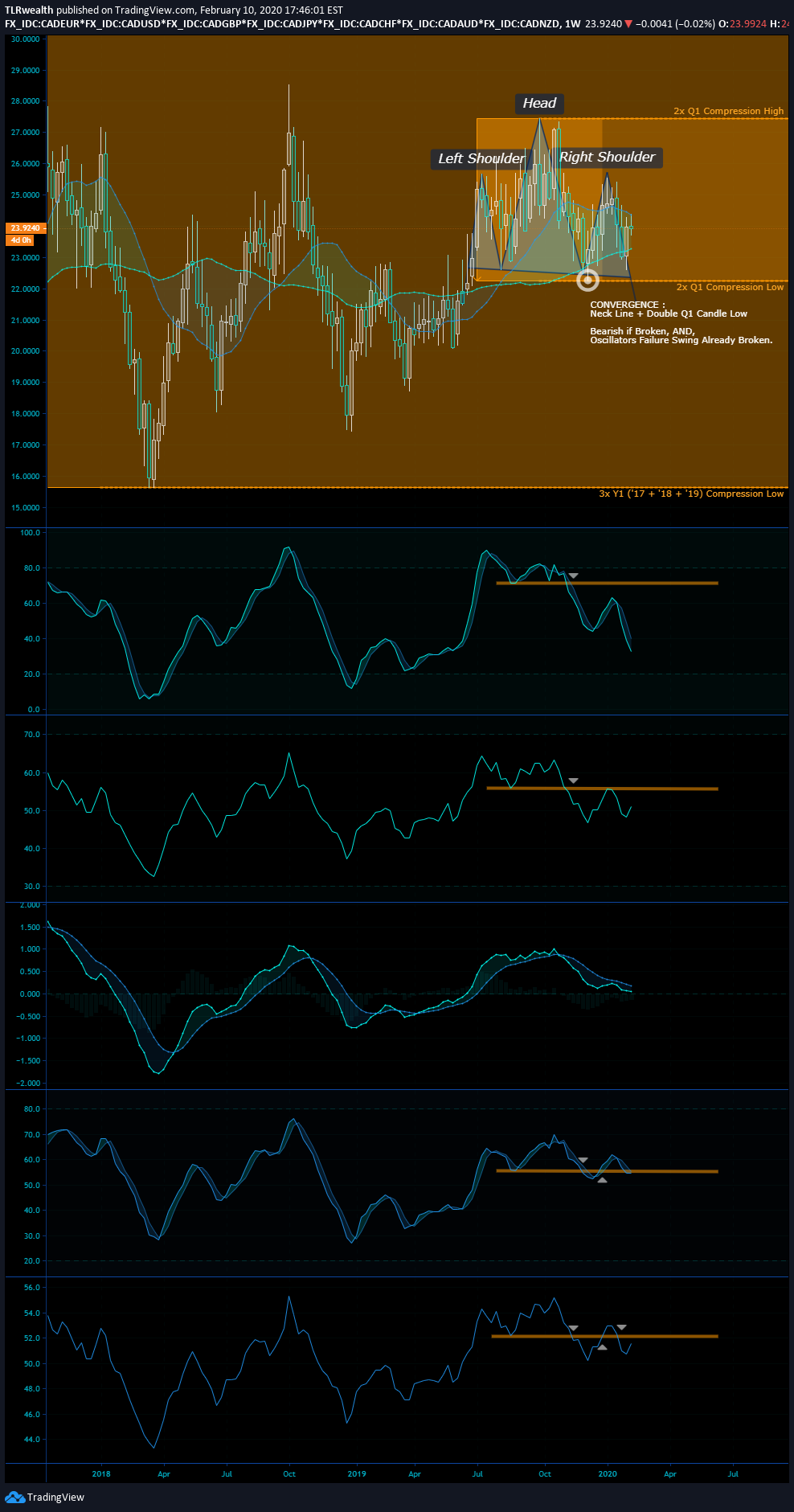The height and width of the screenshot is (1512, 794).
Task: Click the orange line in bottom oscillator panel
Action: (604, 1336)
